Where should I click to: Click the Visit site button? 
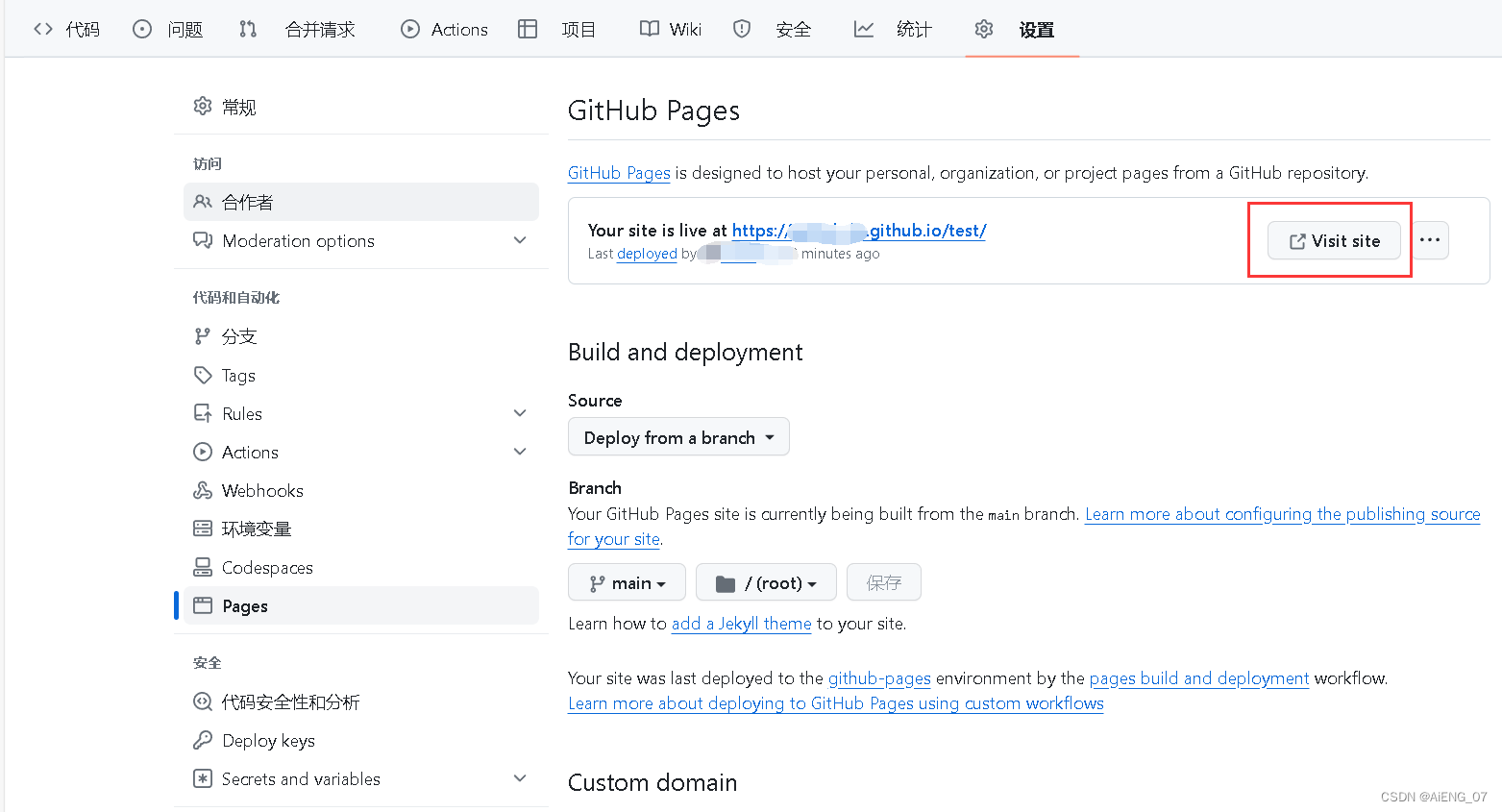point(1334,240)
